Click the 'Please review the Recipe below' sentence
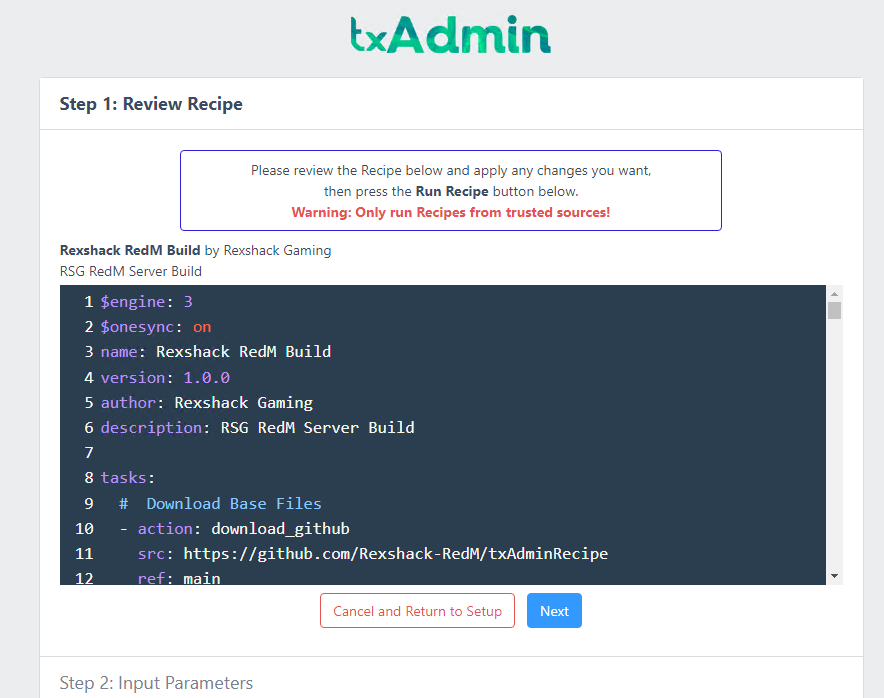This screenshot has width=884, height=698. (451, 171)
